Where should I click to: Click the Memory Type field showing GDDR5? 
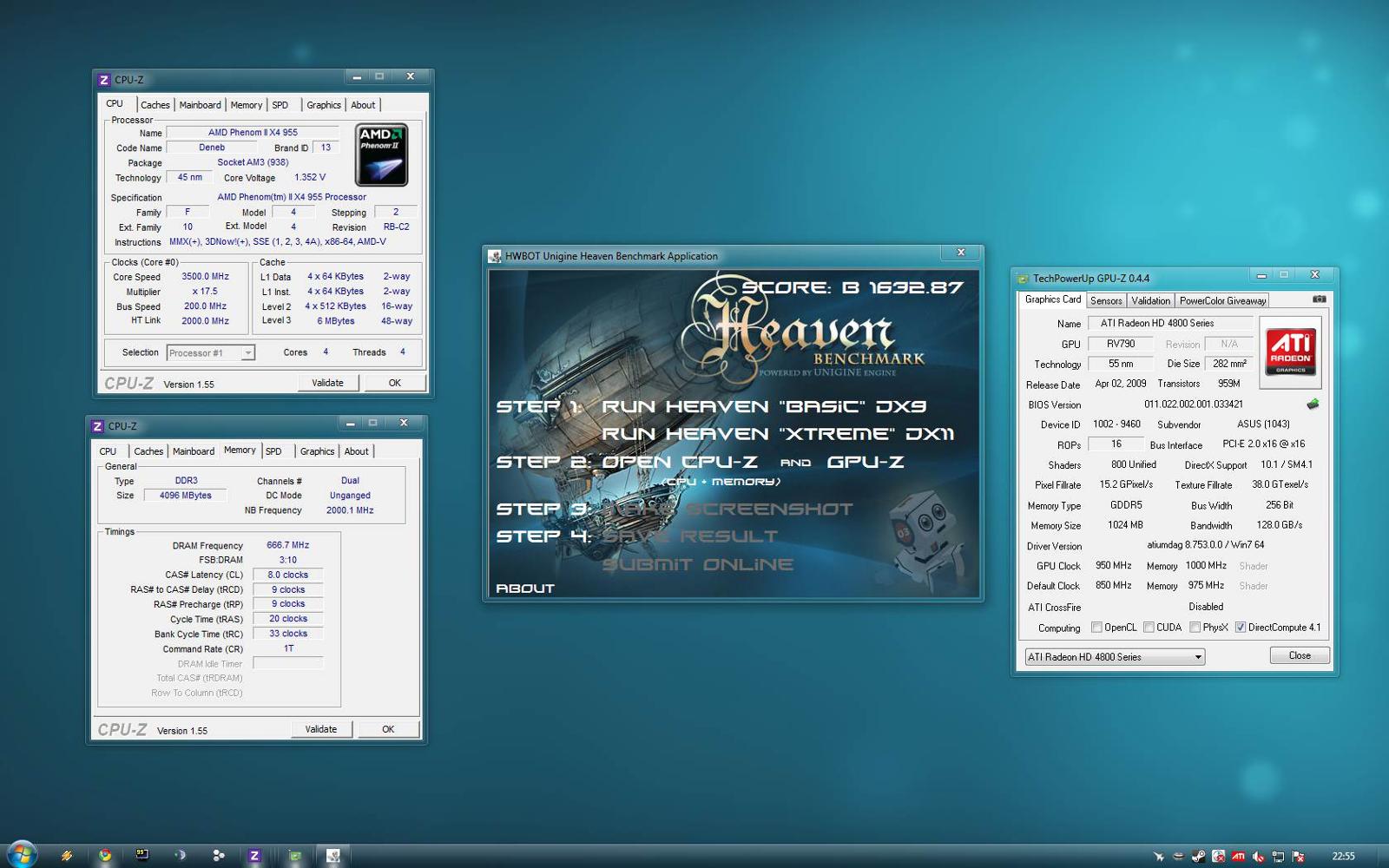click(x=1126, y=504)
